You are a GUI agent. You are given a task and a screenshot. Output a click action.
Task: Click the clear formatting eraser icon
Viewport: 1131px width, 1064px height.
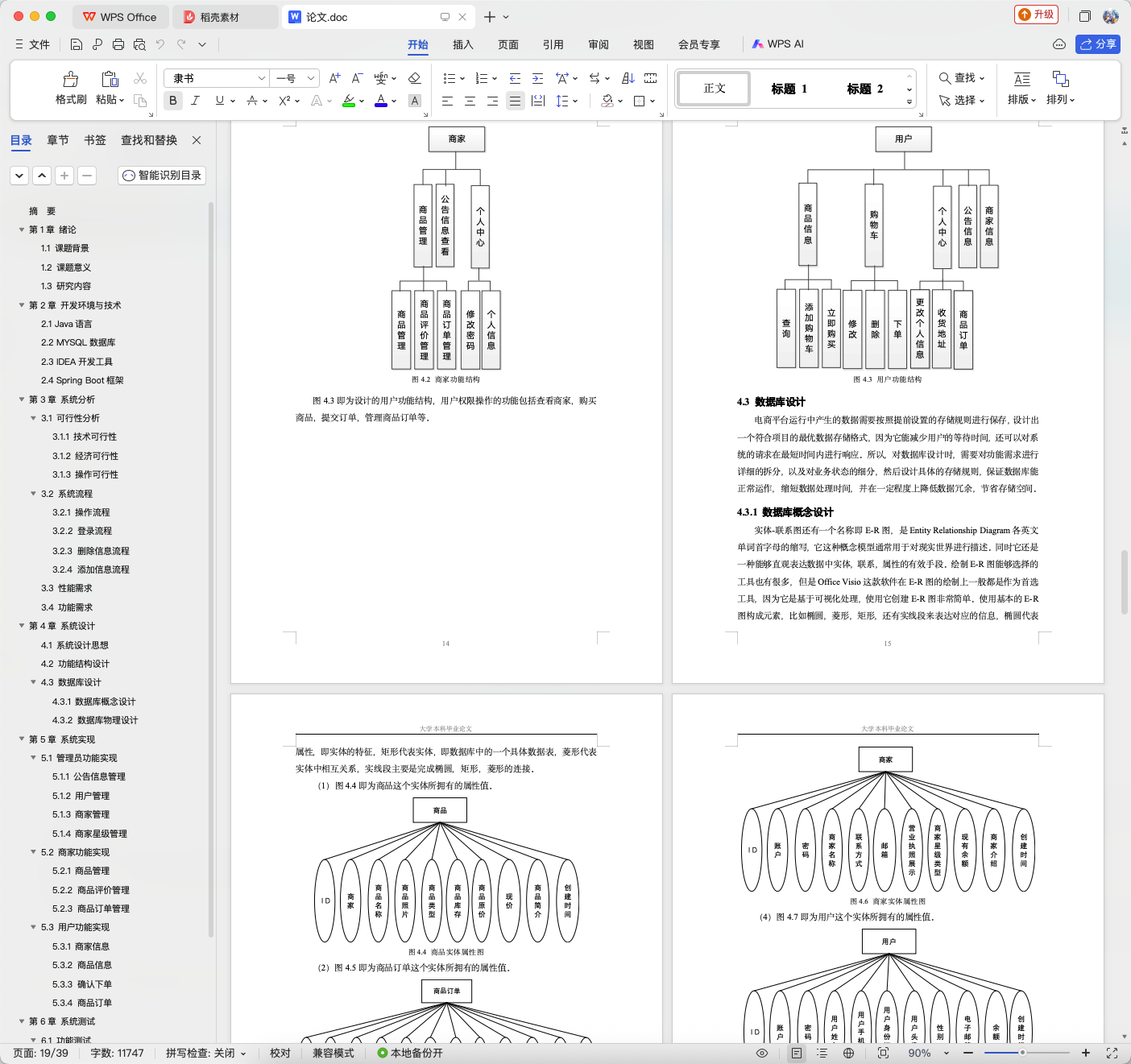click(415, 78)
